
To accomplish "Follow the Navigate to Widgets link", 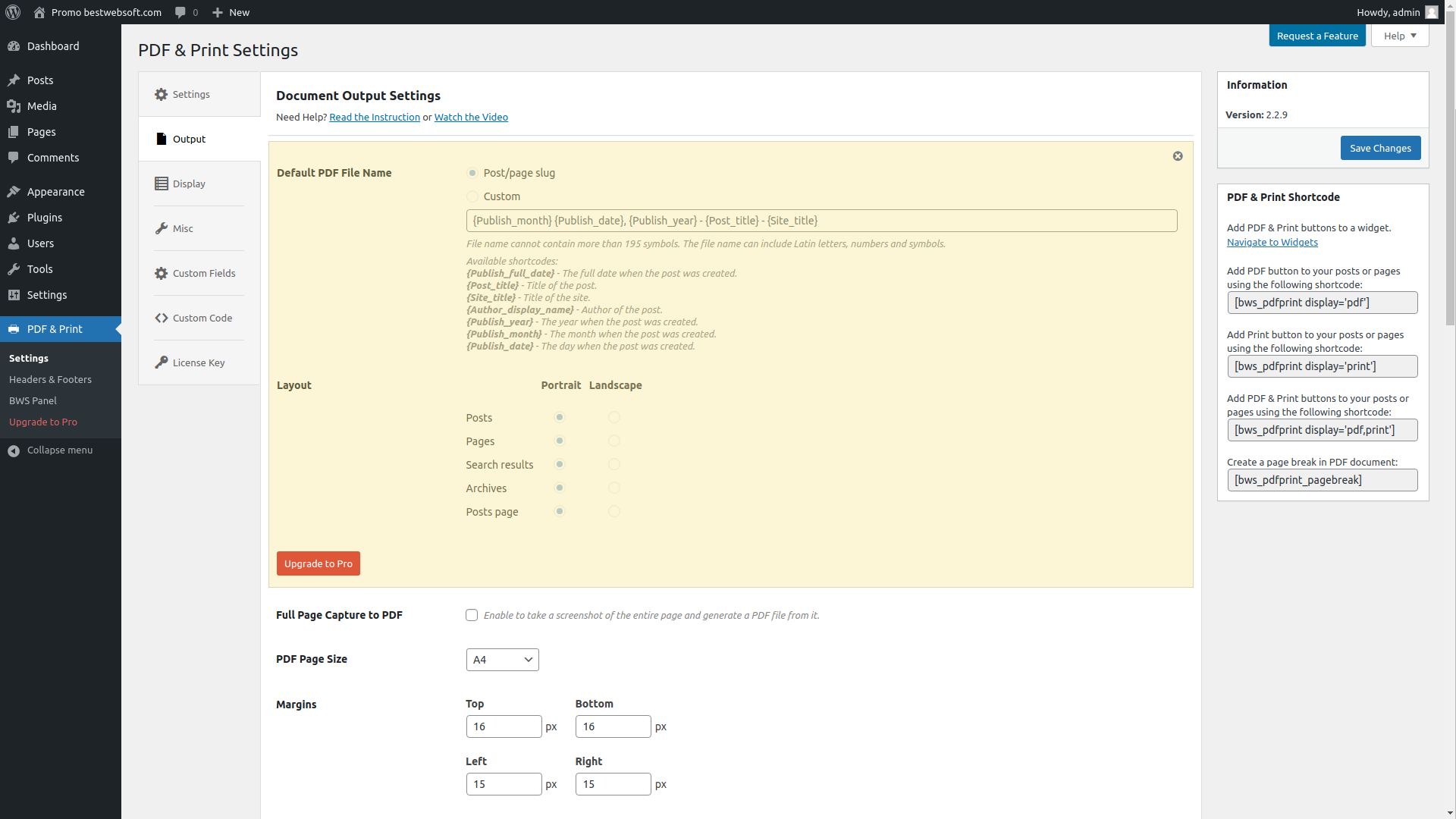I will pyautogui.click(x=1272, y=242).
